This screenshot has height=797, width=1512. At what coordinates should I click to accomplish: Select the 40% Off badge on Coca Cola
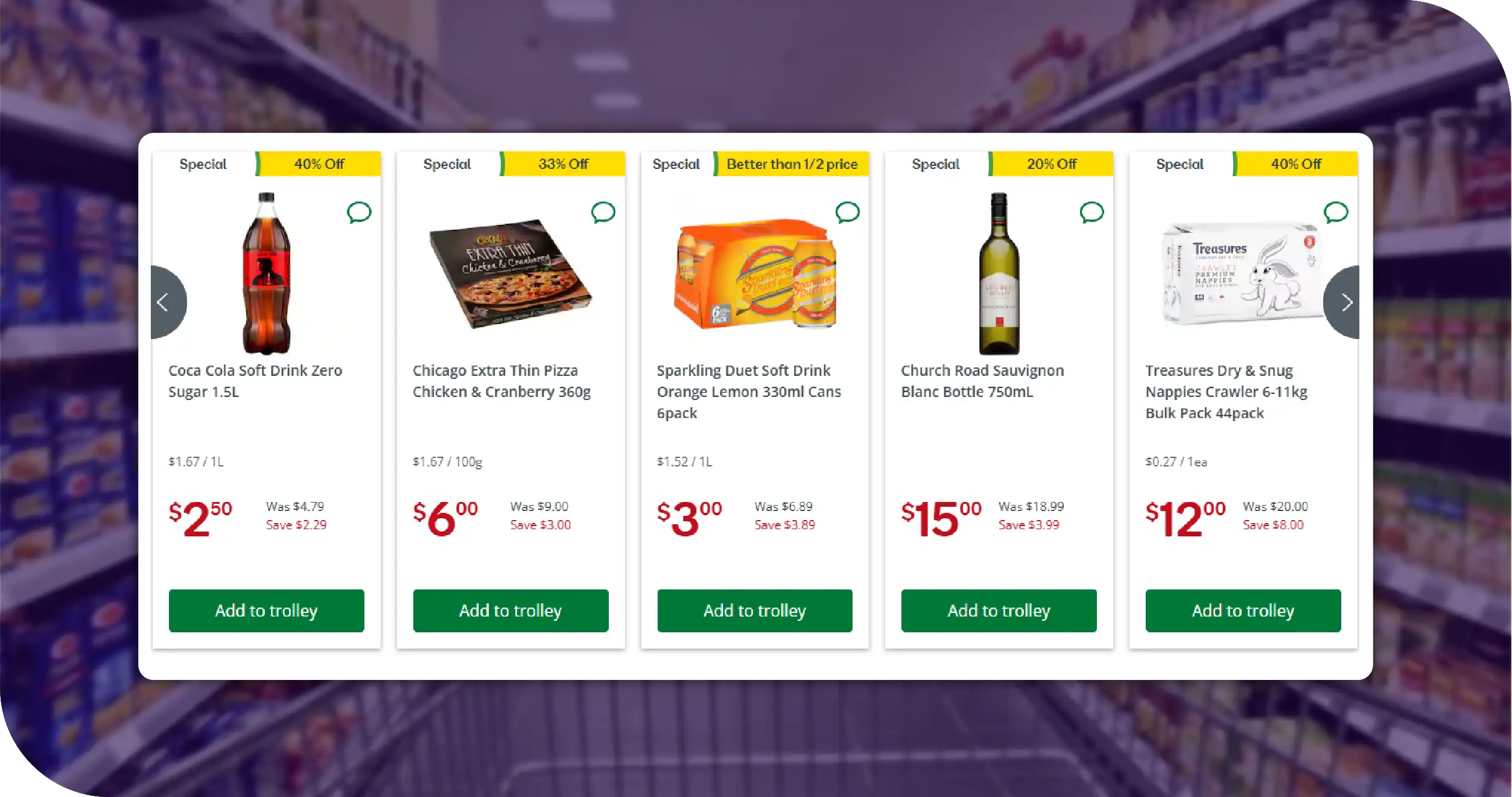click(319, 164)
